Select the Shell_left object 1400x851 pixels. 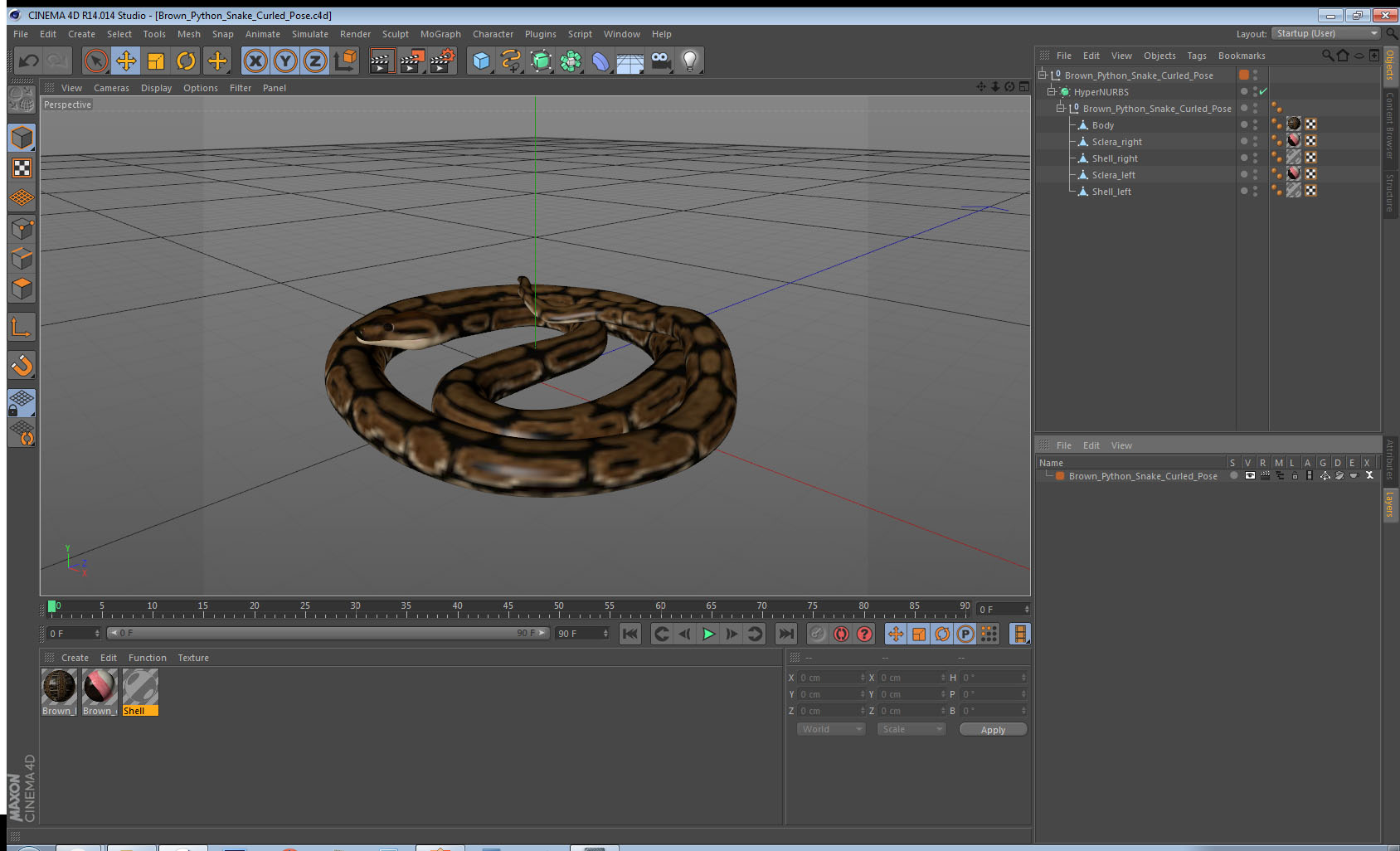tap(1111, 192)
